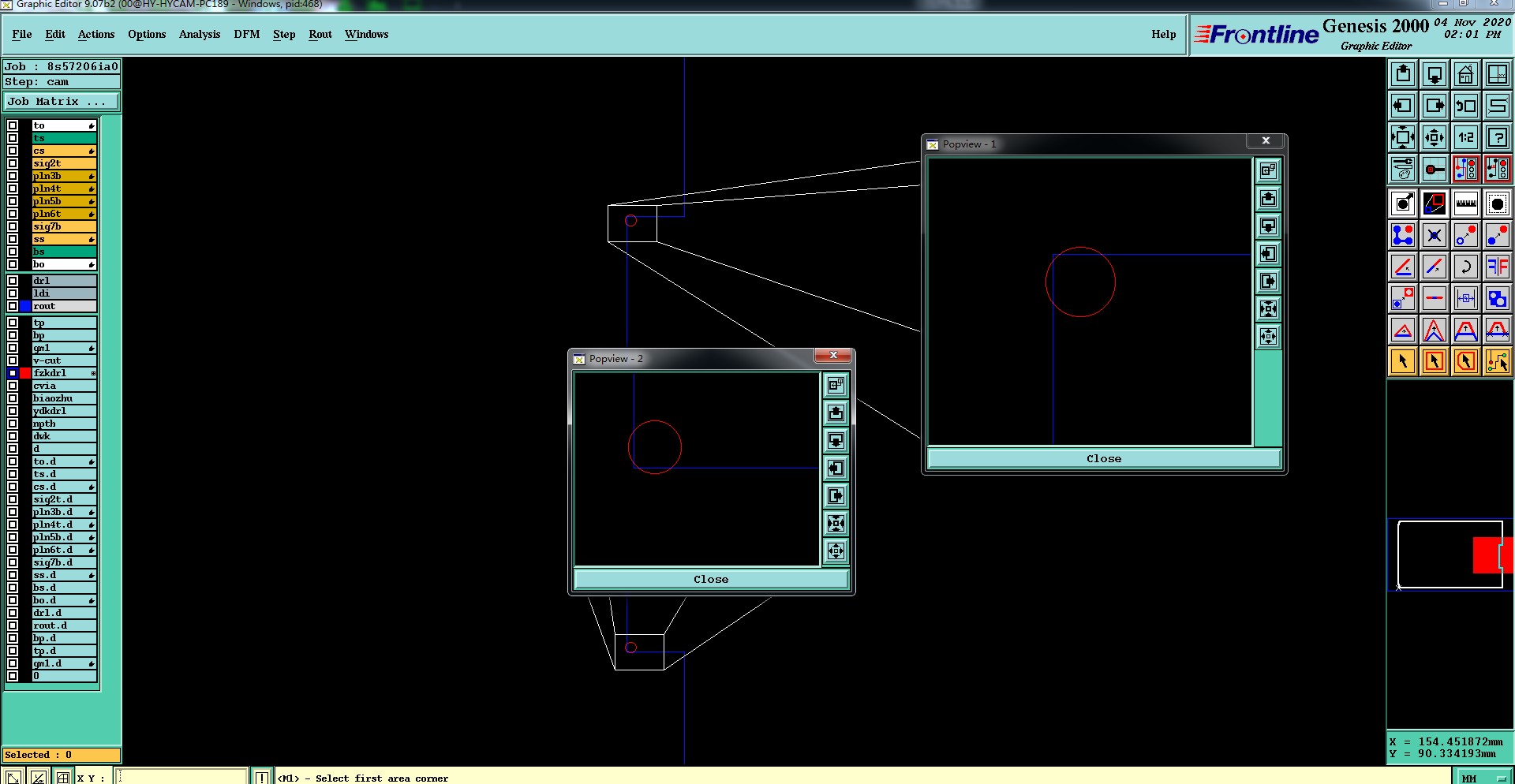Click the zoom out arrows icon
The image size is (1515, 784).
click(x=1435, y=137)
